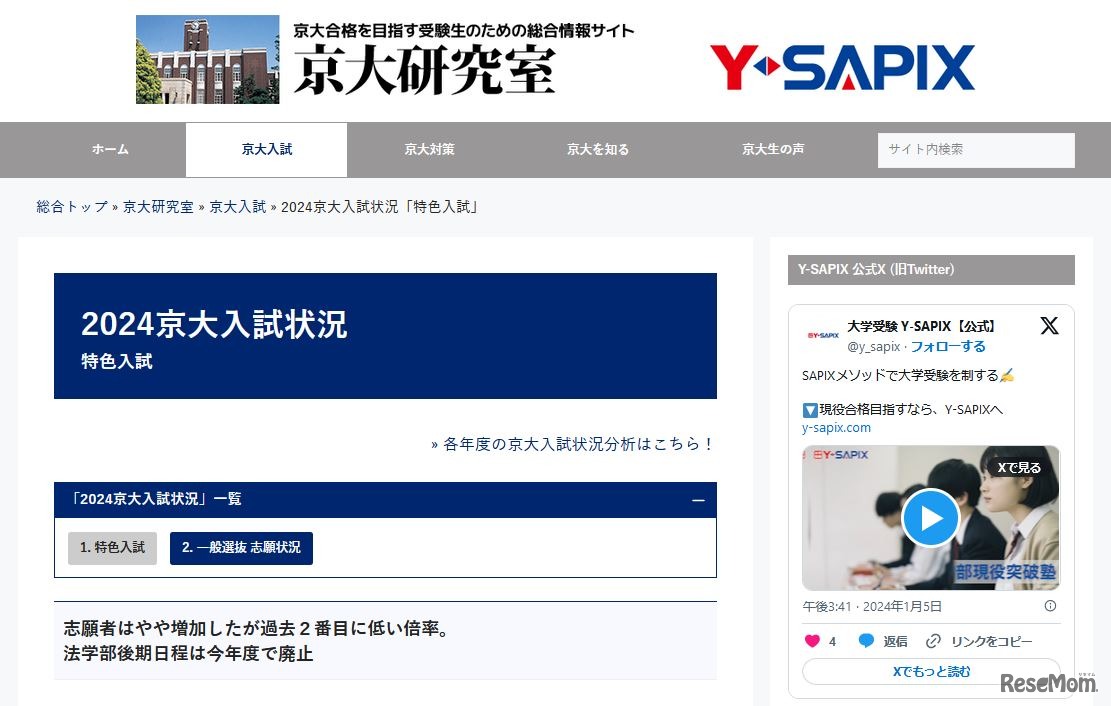Collapse the 「2024京大入試状況」一覧 panel
The image size is (1111, 706).
pyautogui.click(x=698, y=500)
